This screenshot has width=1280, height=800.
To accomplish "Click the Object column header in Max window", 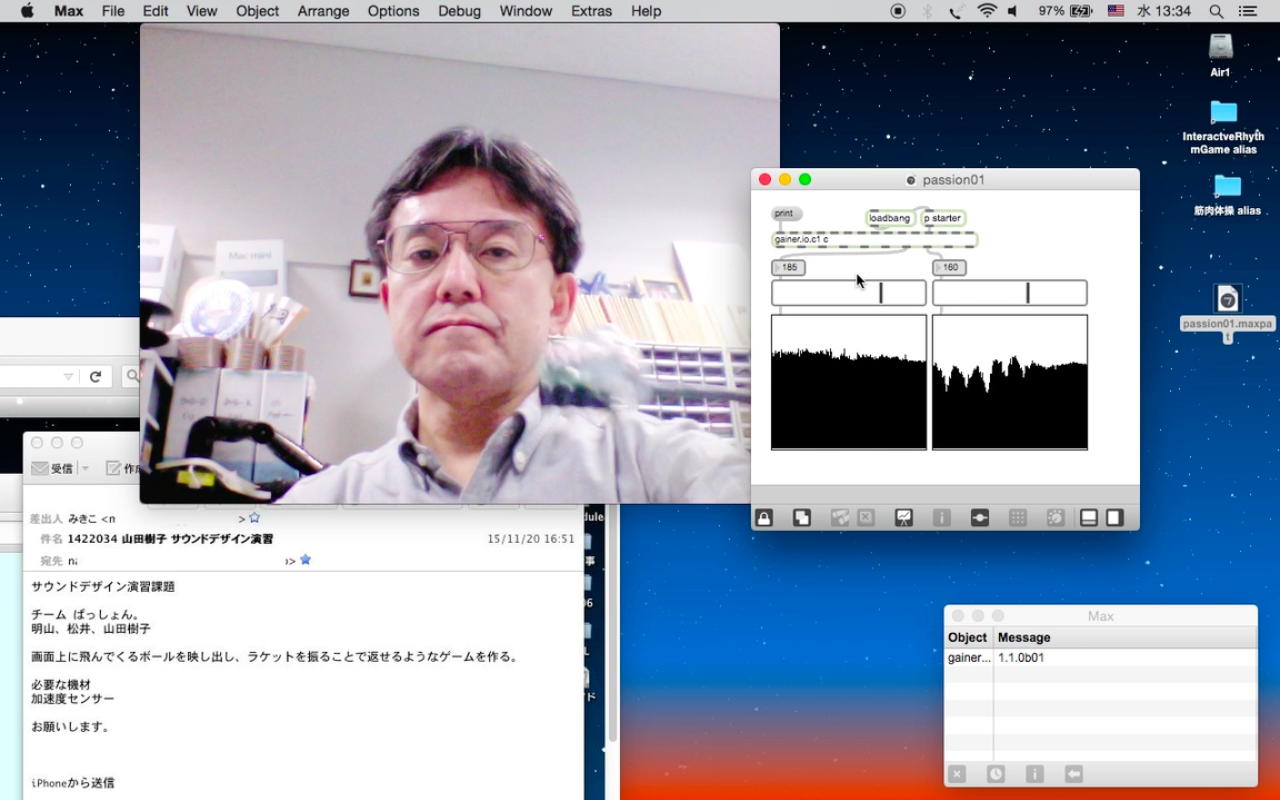I will [968, 637].
